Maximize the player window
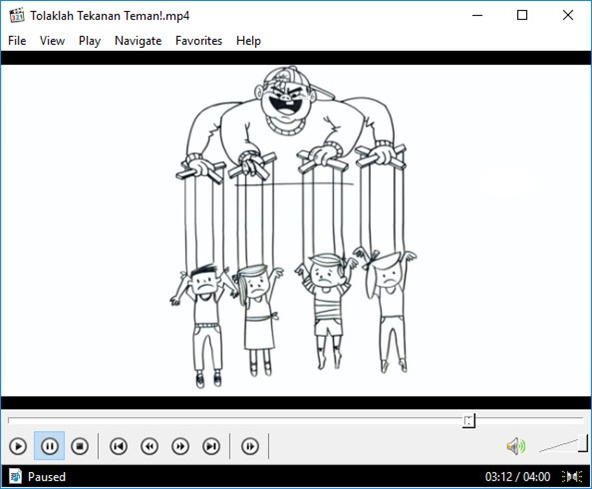 click(522, 15)
